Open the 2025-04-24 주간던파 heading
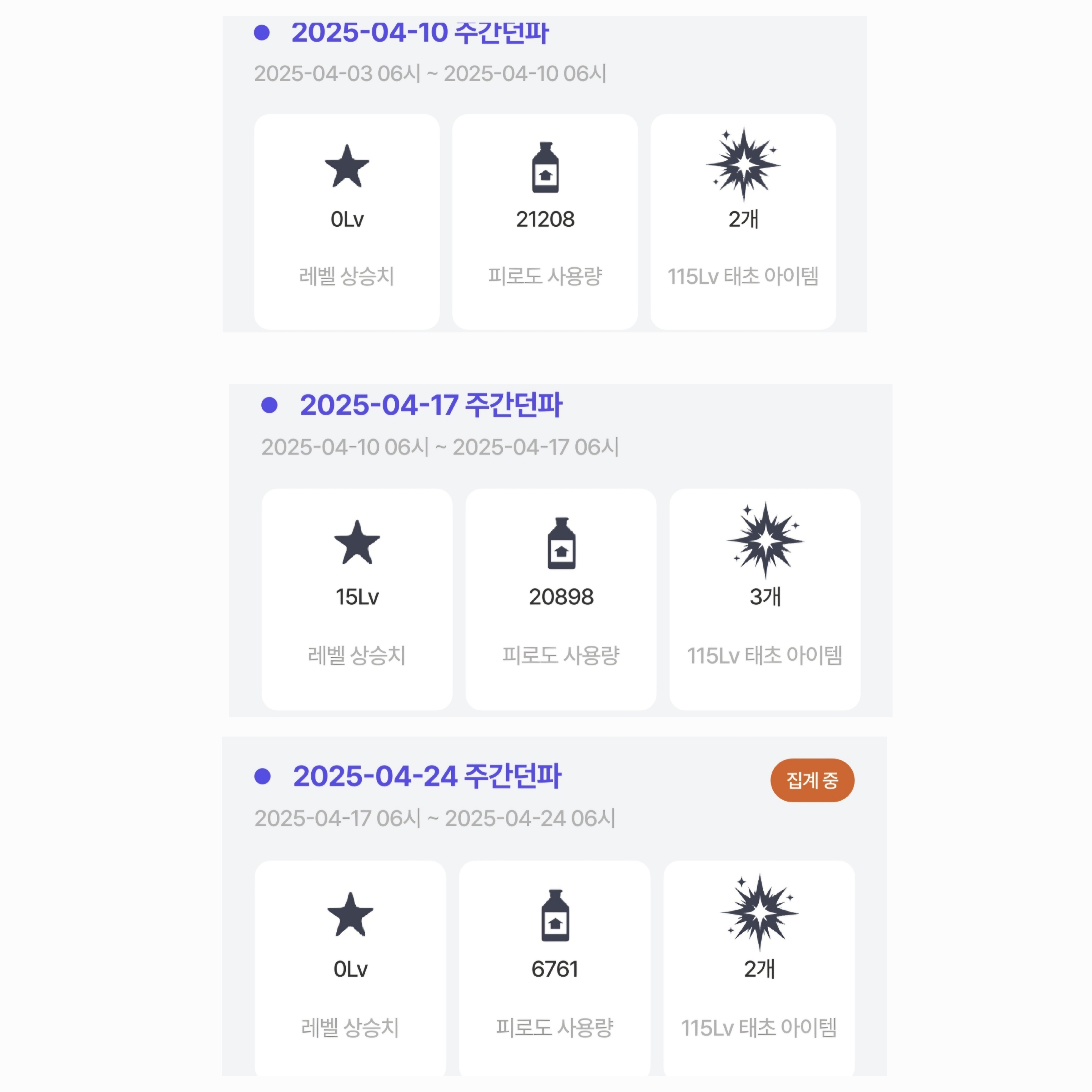Viewport: 1092px width, 1092px height. 427,776
